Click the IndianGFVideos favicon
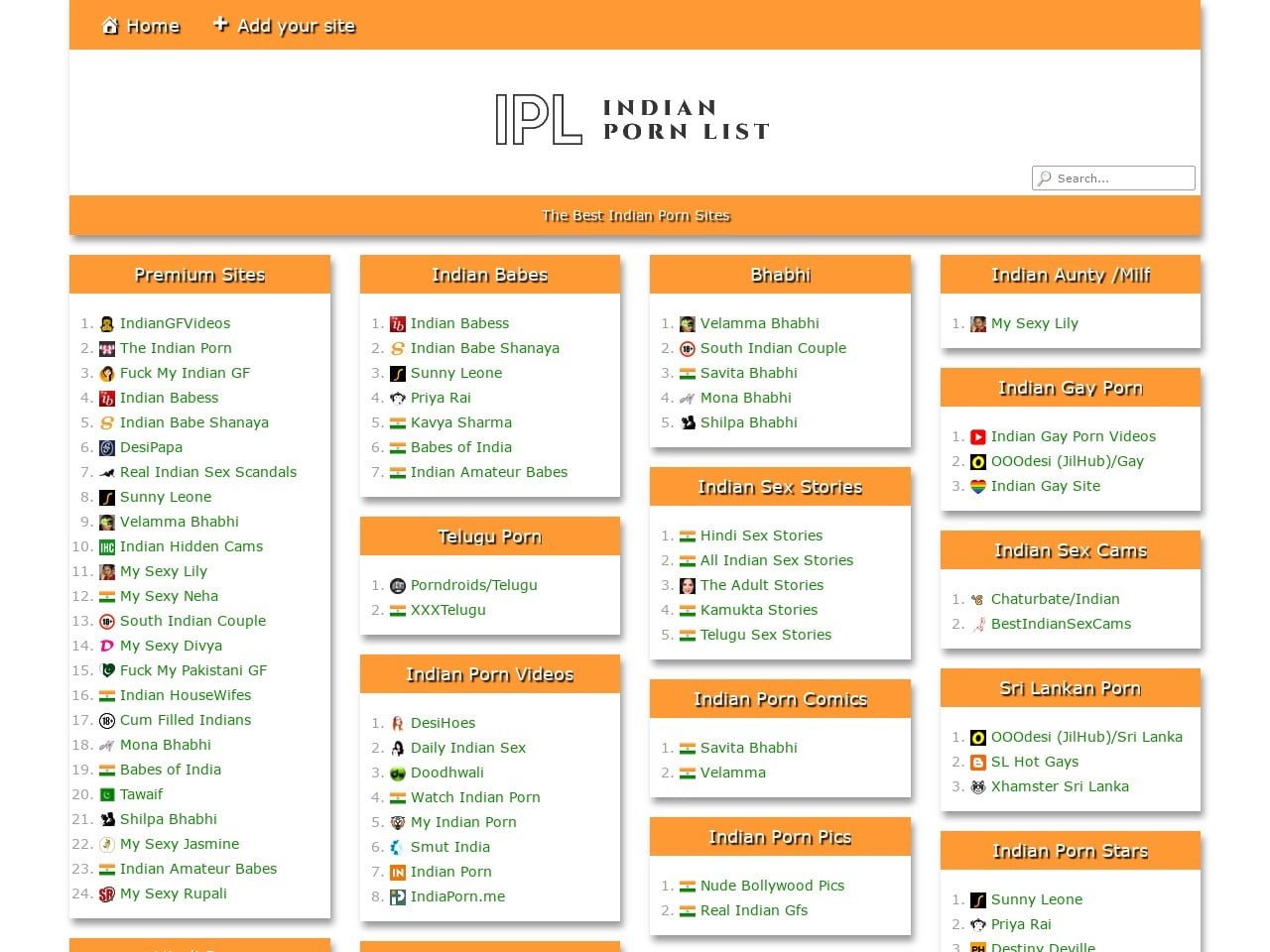The height and width of the screenshot is (952, 1270). click(107, 324)
